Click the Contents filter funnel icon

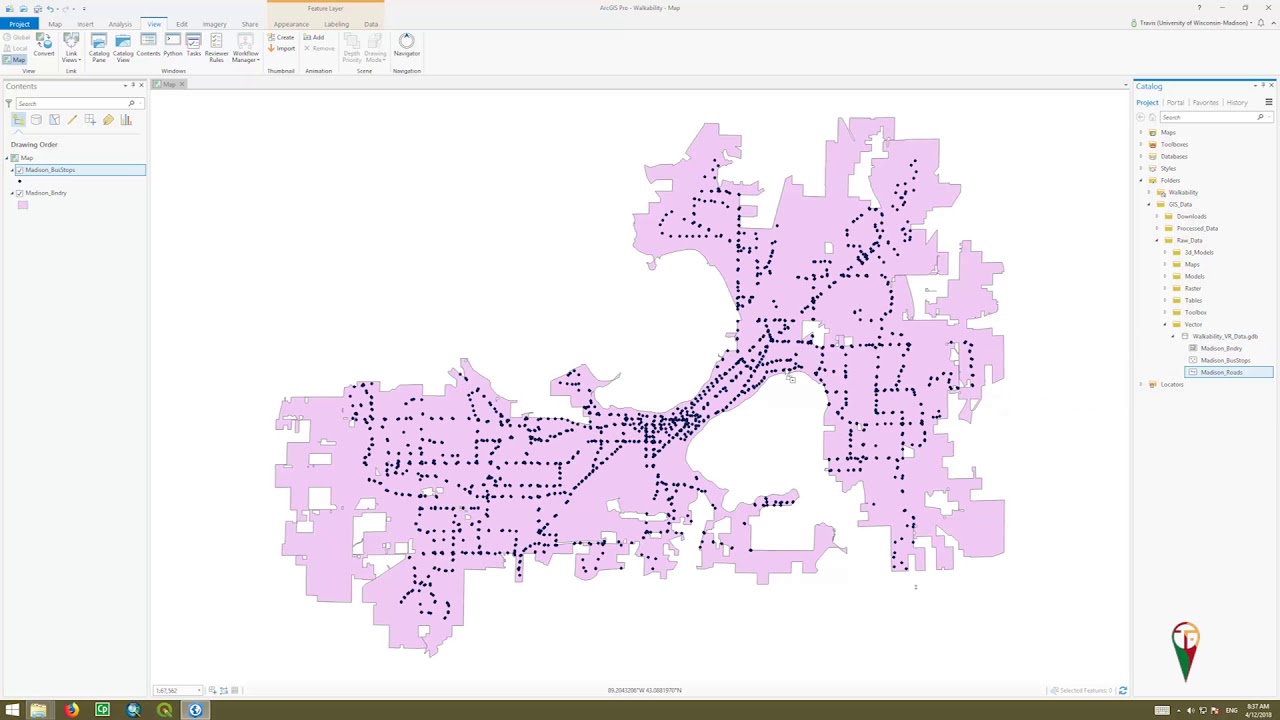pyautogui.click(x=9, y=103)
